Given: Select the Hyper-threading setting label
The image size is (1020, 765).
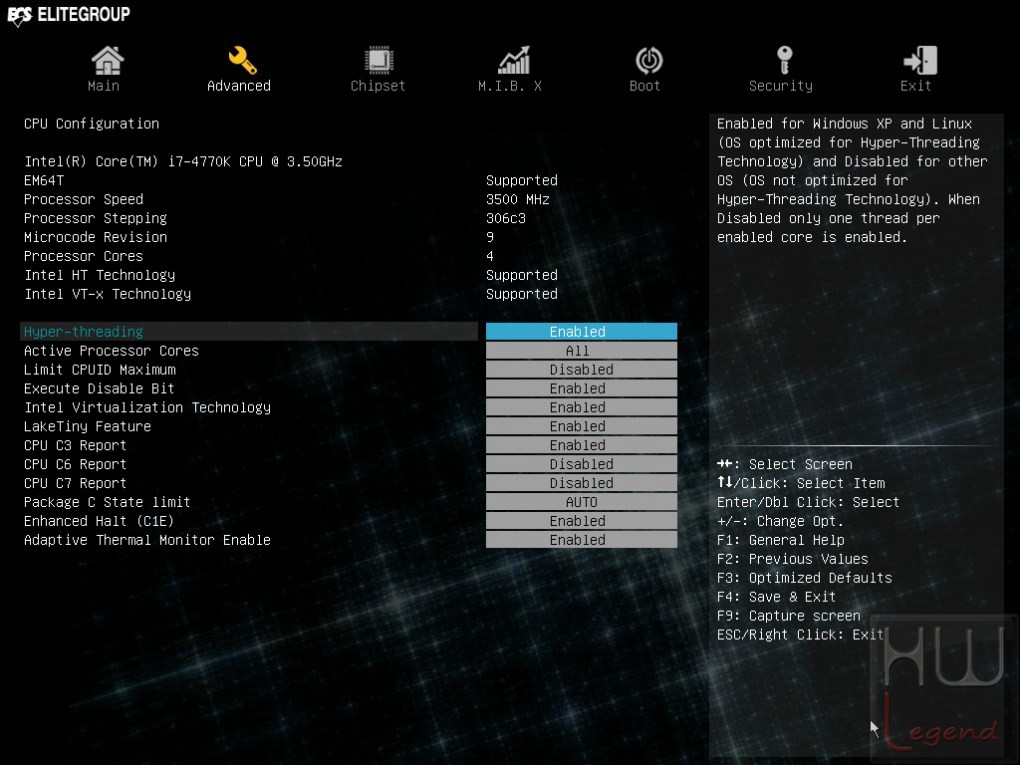Looking at the screenshot, I should click(x=83, y=332).
